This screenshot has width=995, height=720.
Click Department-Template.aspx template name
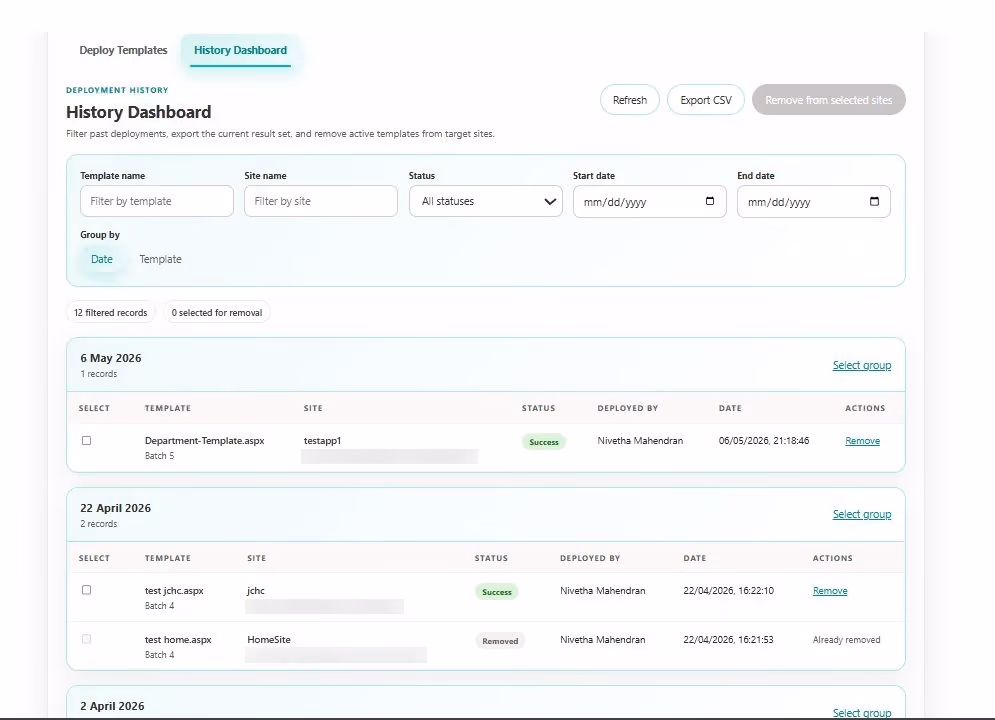click(204, 441)
